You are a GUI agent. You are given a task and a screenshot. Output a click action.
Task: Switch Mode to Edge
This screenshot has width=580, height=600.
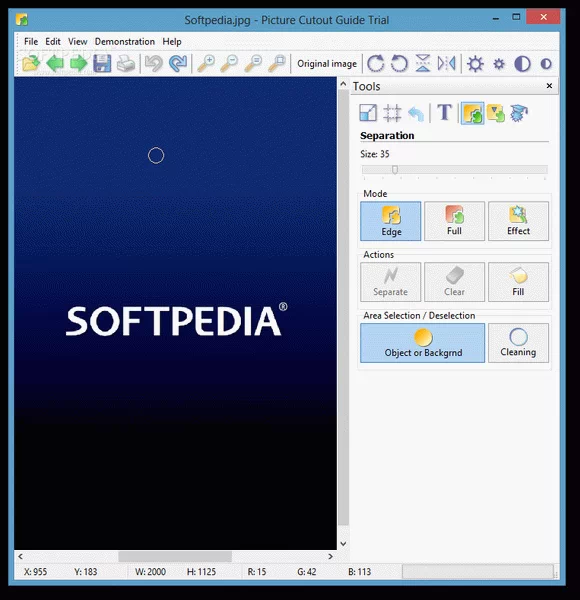point(391,221)
